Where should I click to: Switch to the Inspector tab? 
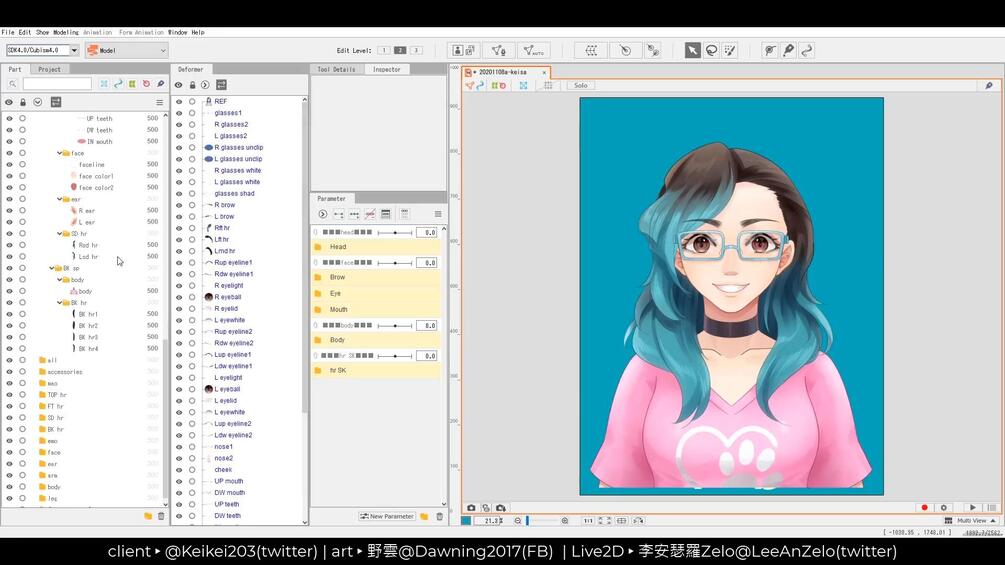coord(386,69)
